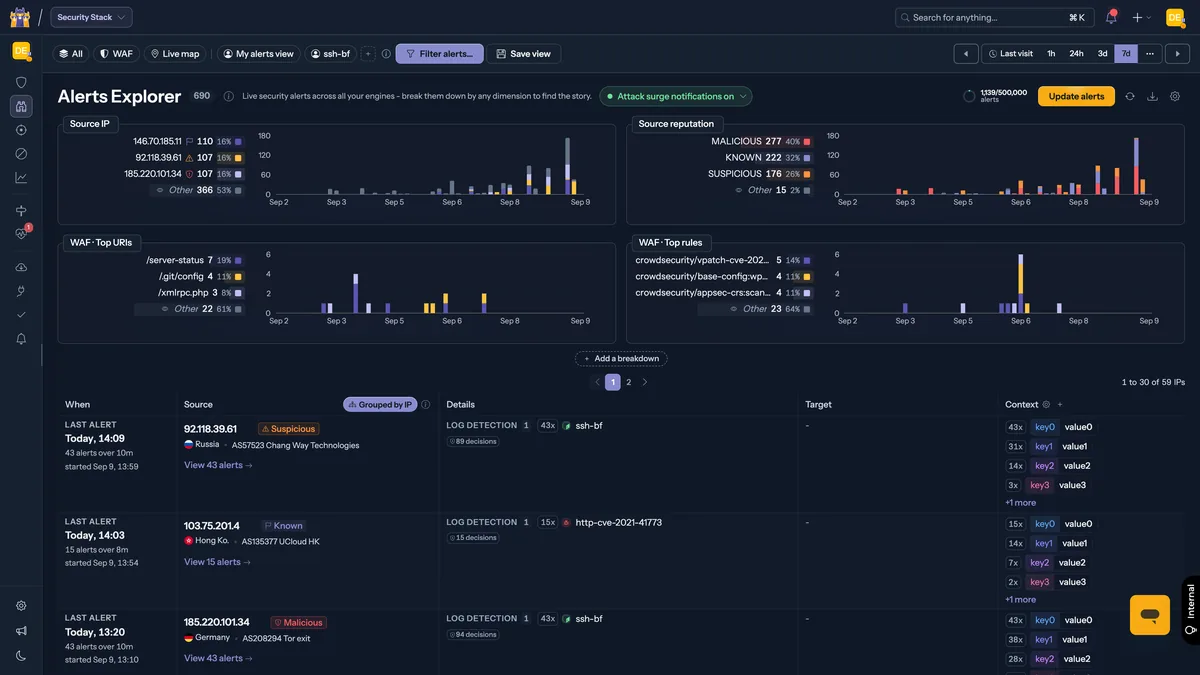Select the 24h time range

click(x=1076, y=54)
